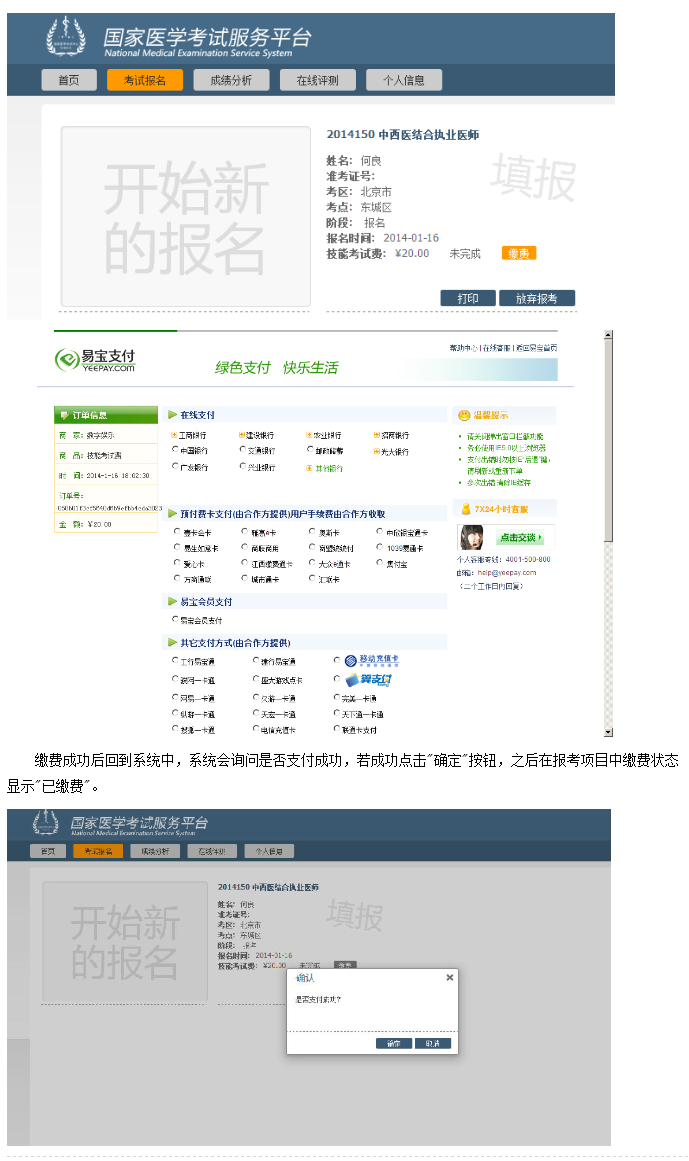Click the Yeepay 易宝支付 logo
The height and width of the screenshot is (1161, 689).
(x=95, y=360)
